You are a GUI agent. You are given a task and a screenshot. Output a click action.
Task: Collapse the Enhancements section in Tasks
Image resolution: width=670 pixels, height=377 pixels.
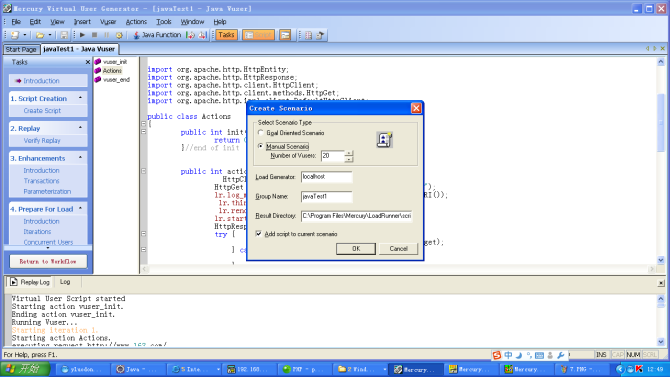(x=80, y=158)
